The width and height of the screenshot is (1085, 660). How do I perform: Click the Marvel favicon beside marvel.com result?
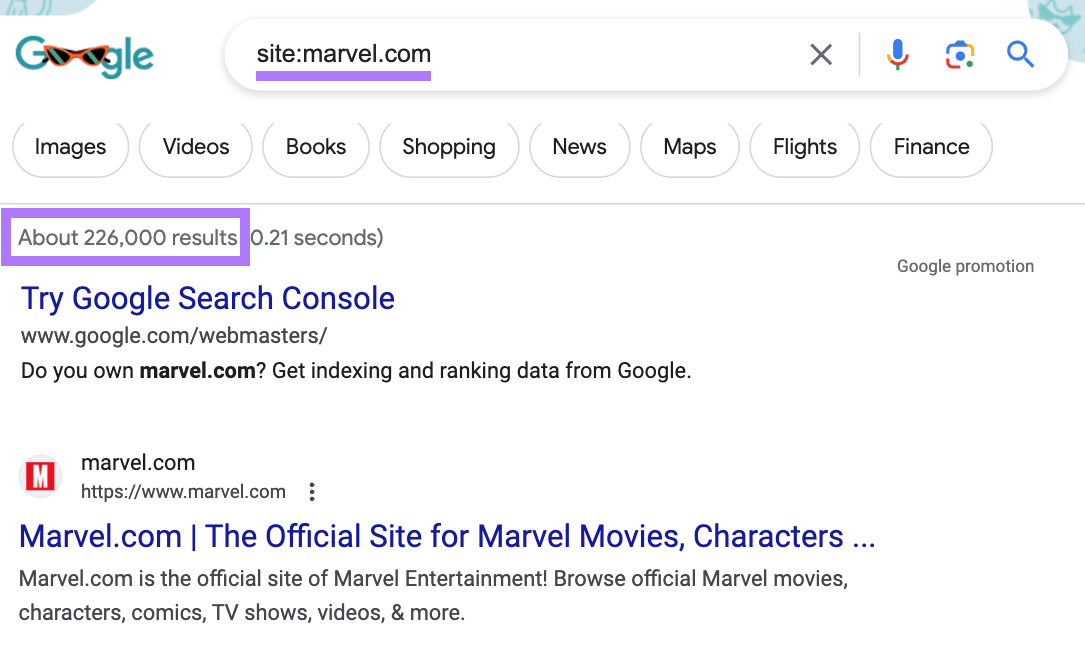[x=40, y=476]
